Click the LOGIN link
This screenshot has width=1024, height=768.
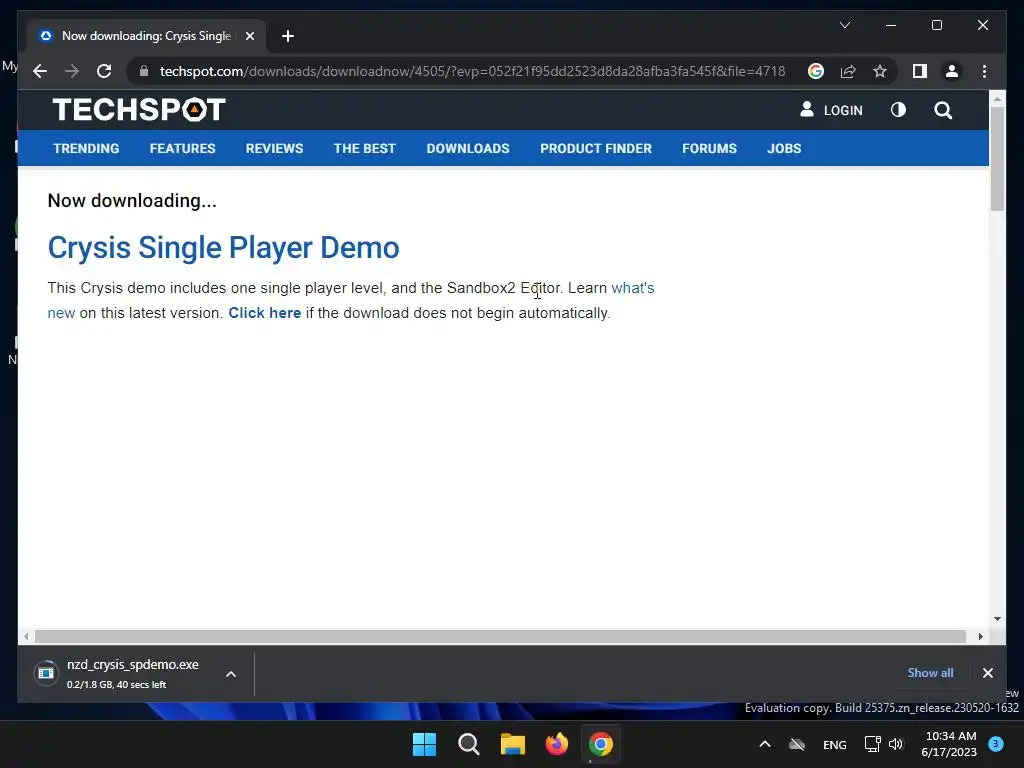click(x=831, y=110)
